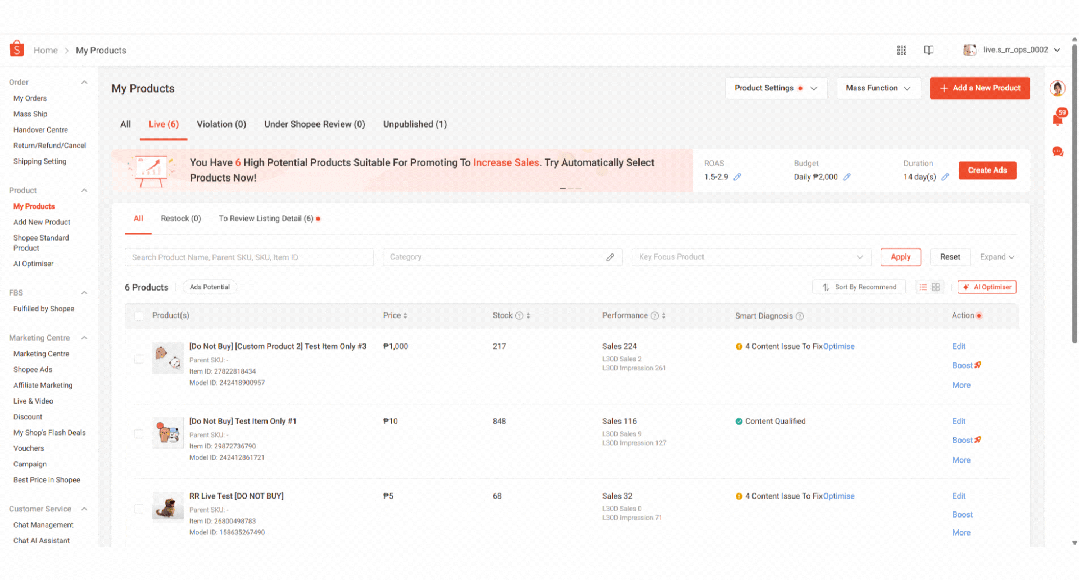Click the product name search field

(x=249, y=258)
